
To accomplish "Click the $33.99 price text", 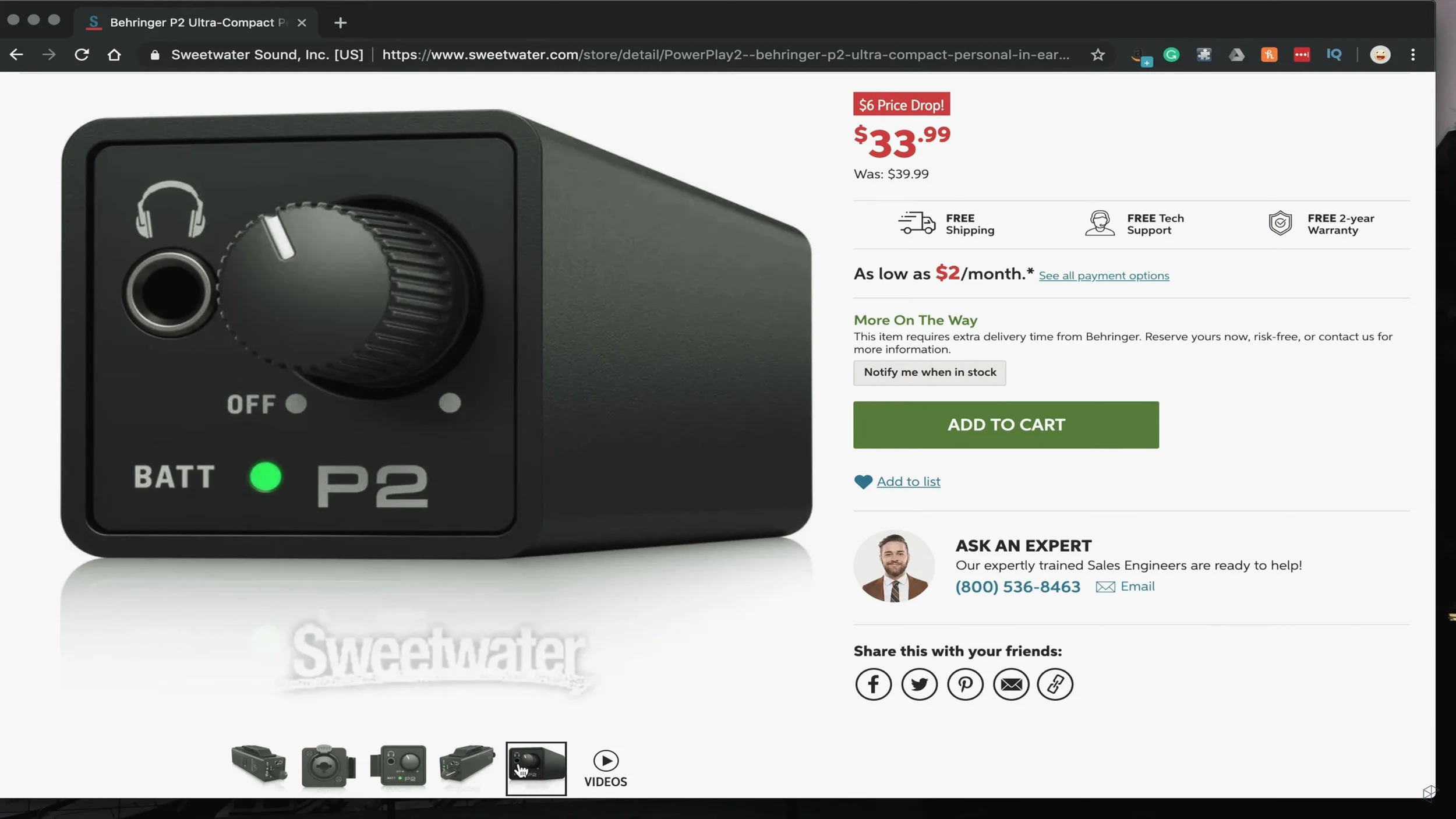I will [902, 142].
